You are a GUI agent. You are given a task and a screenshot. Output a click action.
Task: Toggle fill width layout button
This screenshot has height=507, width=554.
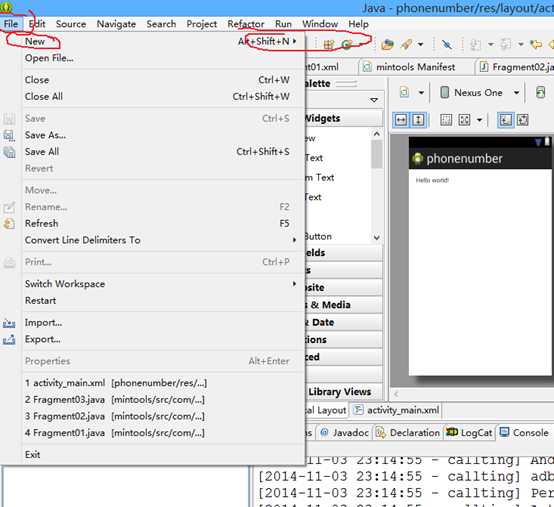(401, 120)
